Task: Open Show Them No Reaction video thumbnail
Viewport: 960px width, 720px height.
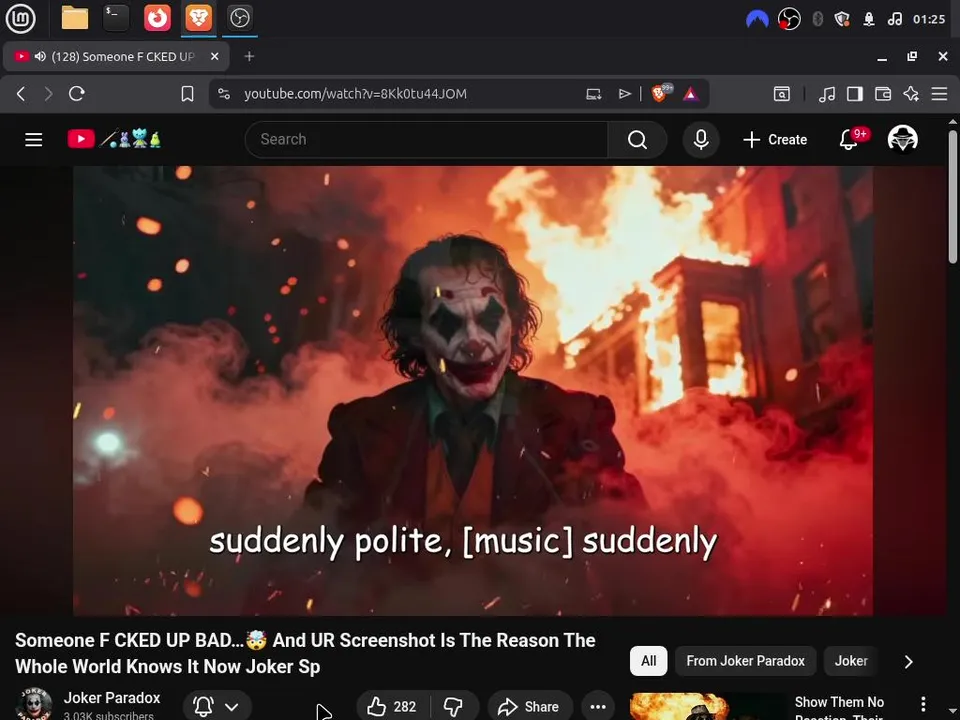Action: [x=708, y=707]
